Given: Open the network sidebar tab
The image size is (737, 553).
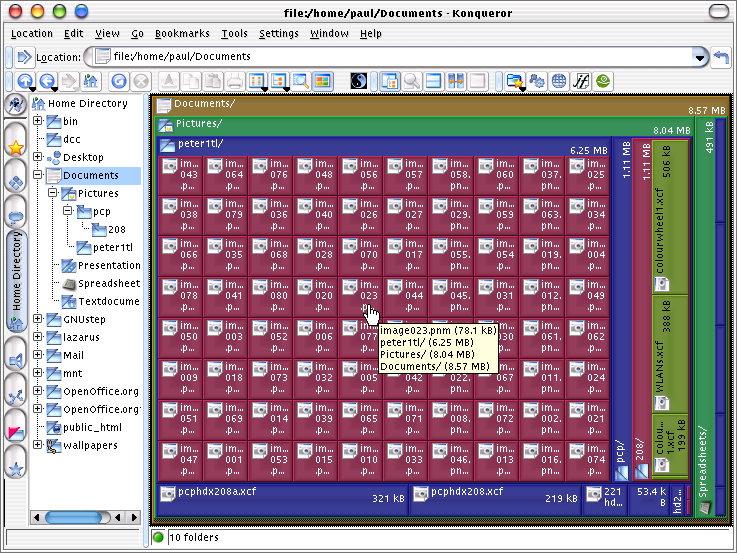Looking at the screenshot, I should point(16,392).
